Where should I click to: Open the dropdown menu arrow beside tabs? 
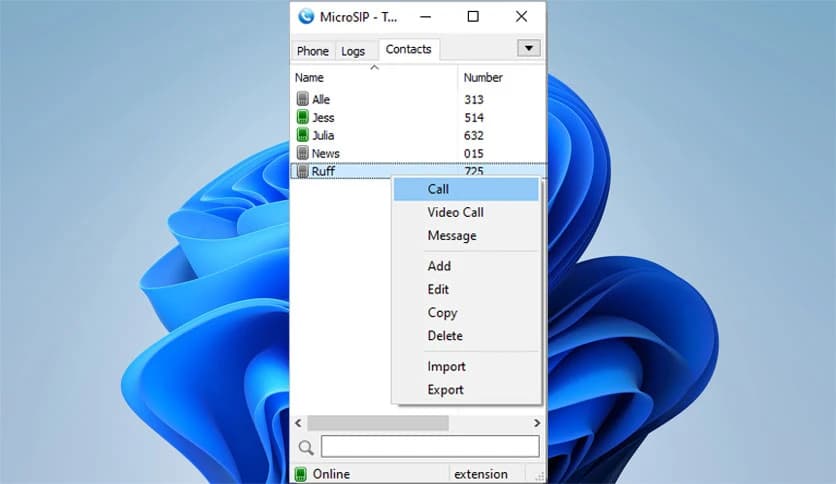[529, 48]
